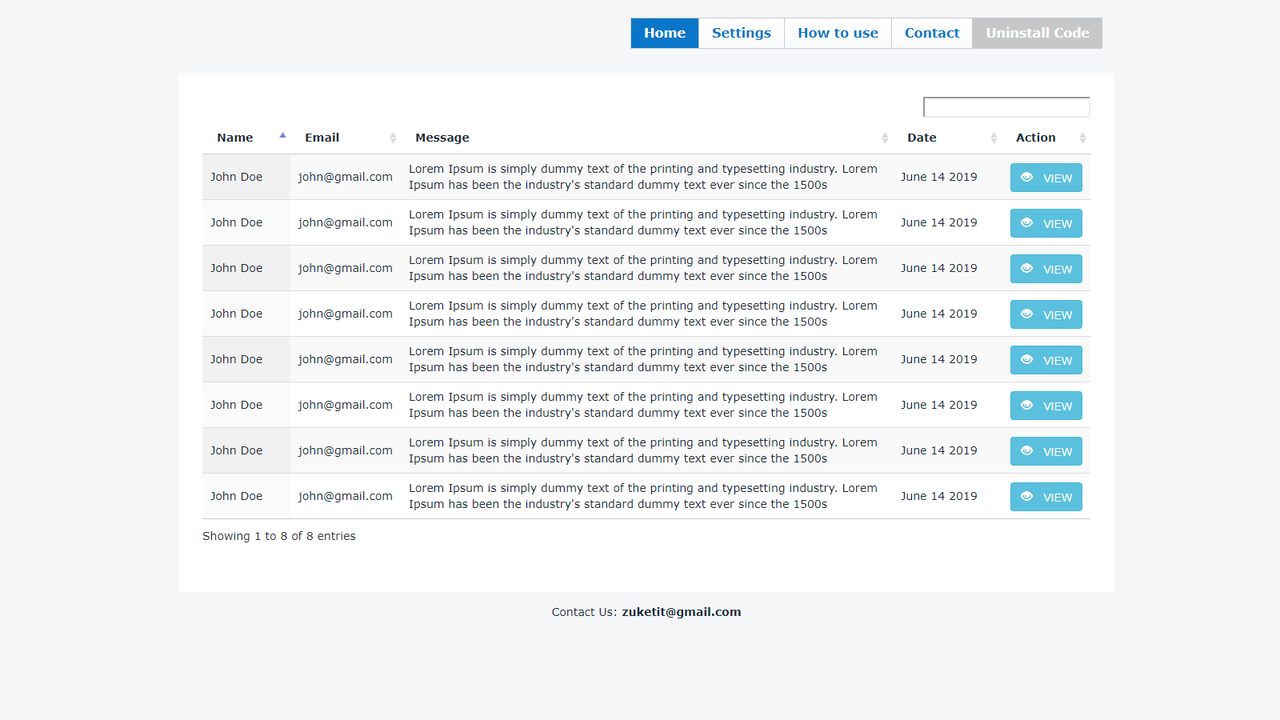The height and width of the screenshot is (720, 1280).
Task: Sort by Date using its sort arrows
Action: click(x=994, y=138)
